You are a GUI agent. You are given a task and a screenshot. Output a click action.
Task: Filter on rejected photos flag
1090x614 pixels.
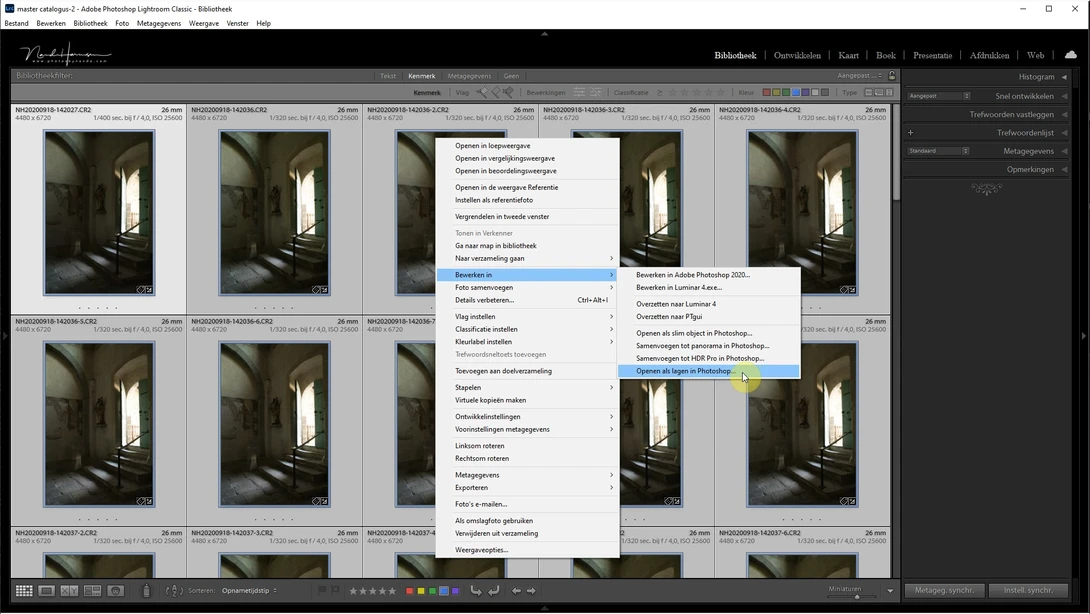(509, 92)
